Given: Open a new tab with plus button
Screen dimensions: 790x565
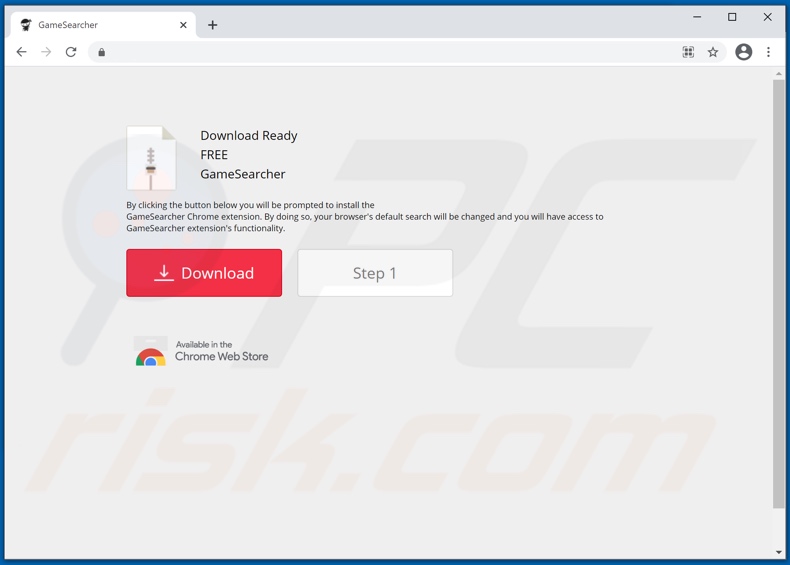Looking at the screenshot, I should coord(213,25).
